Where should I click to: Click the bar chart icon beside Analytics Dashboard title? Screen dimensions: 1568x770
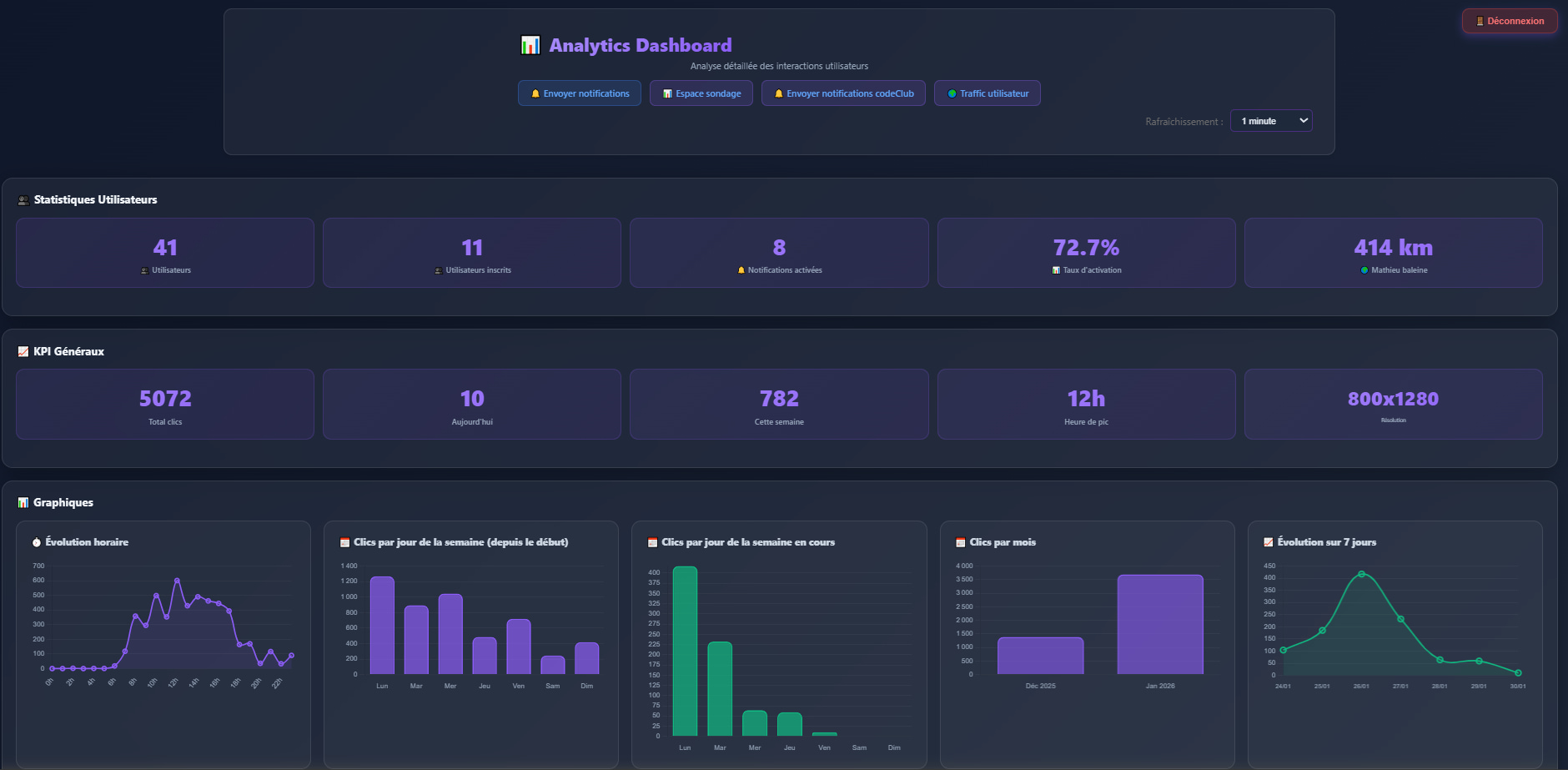[530, 44]
